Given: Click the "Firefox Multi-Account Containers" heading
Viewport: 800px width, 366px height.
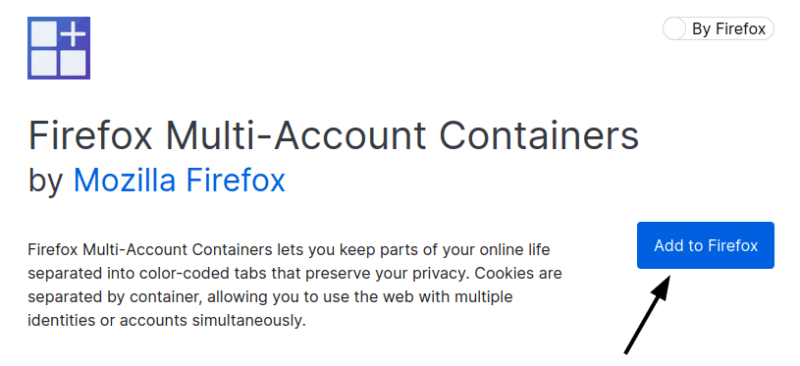Looking at the screenshot, I should pos(333,136).
